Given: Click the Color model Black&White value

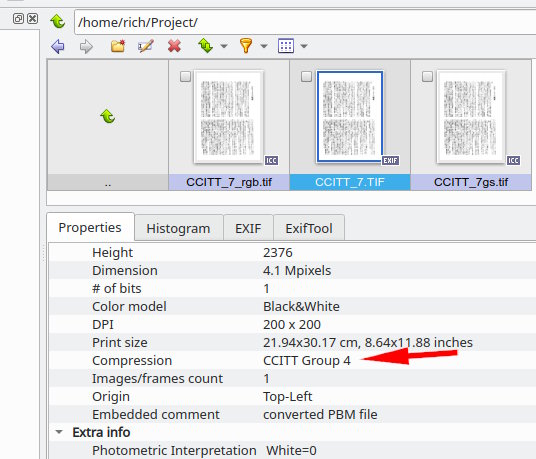Looking at the screenshot, I should pos(301,307).
